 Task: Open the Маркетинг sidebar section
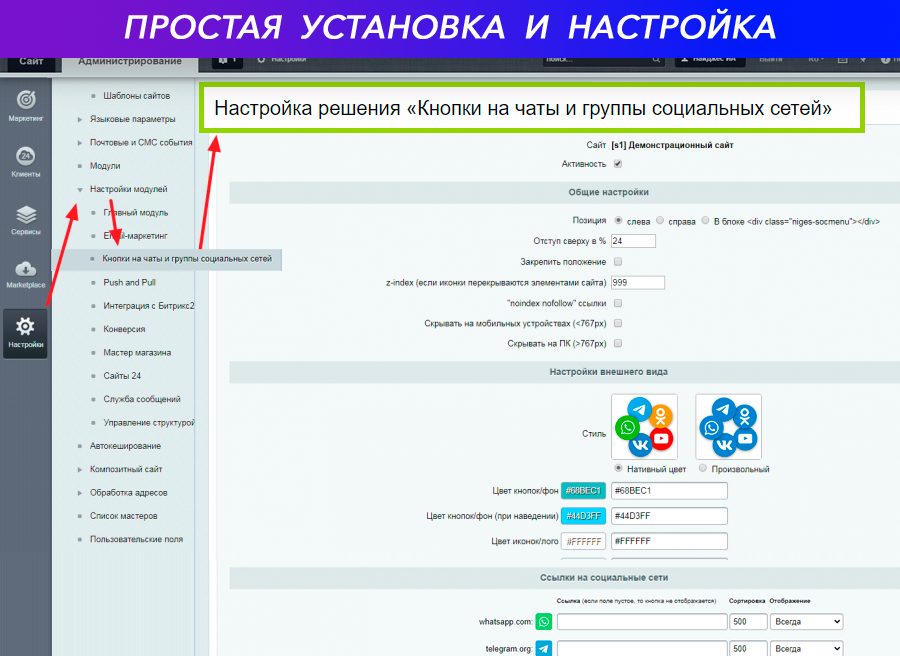click(x=25, y=103)
